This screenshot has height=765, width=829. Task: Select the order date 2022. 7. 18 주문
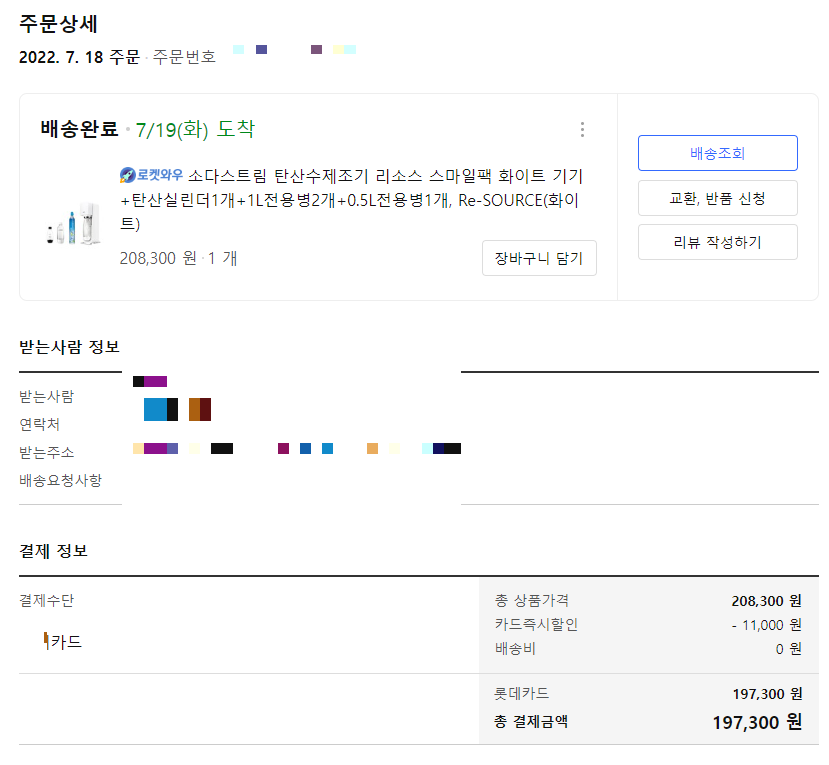point(79,57)
